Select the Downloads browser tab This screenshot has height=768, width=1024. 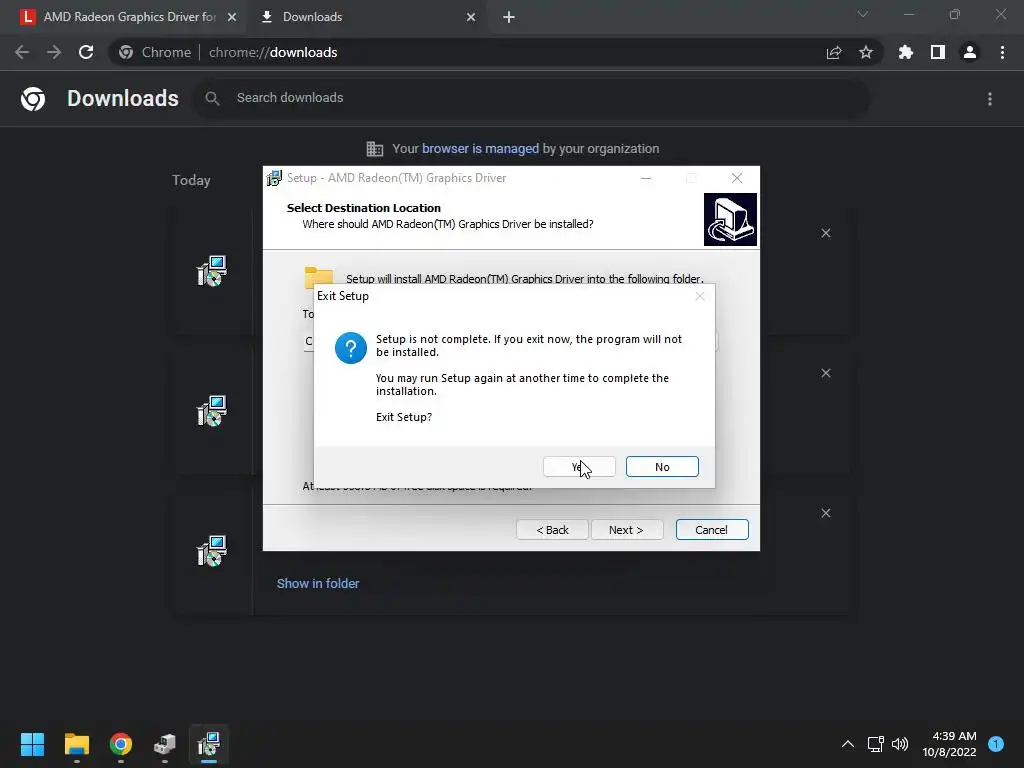coord(366,17)
